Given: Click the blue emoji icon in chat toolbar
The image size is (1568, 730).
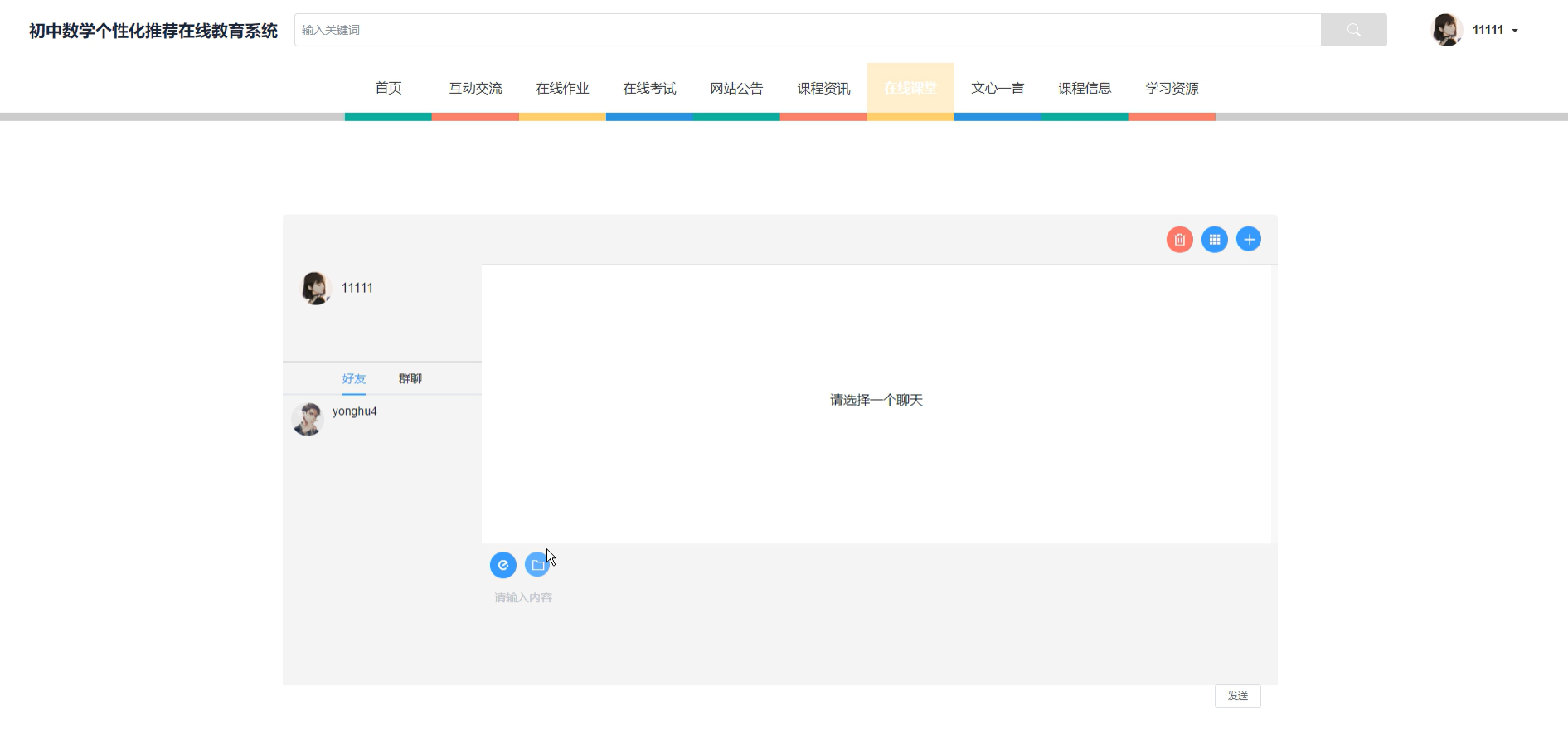Looking at the screenshot, I should tap(503, 565).
